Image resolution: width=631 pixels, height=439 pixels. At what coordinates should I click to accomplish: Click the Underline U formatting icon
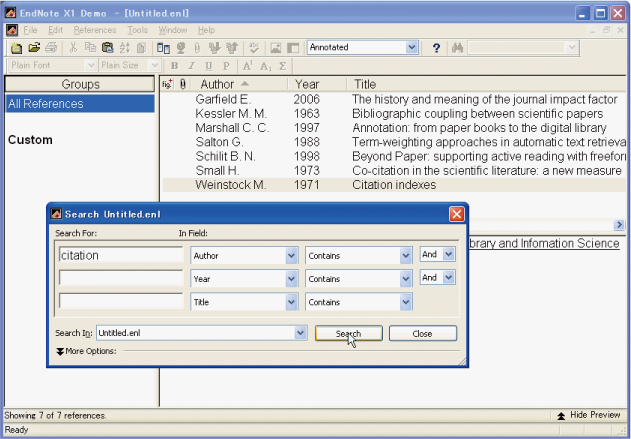point(208,66)
